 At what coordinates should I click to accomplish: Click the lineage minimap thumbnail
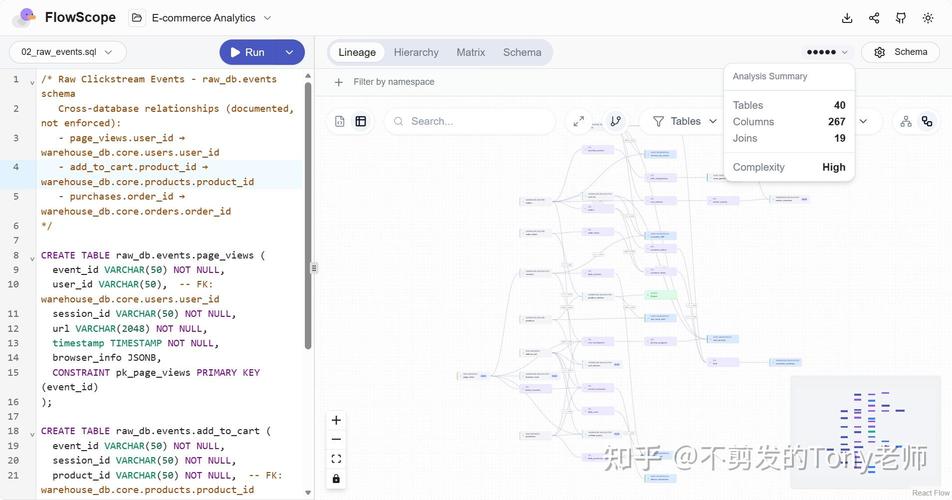point(866,432)
